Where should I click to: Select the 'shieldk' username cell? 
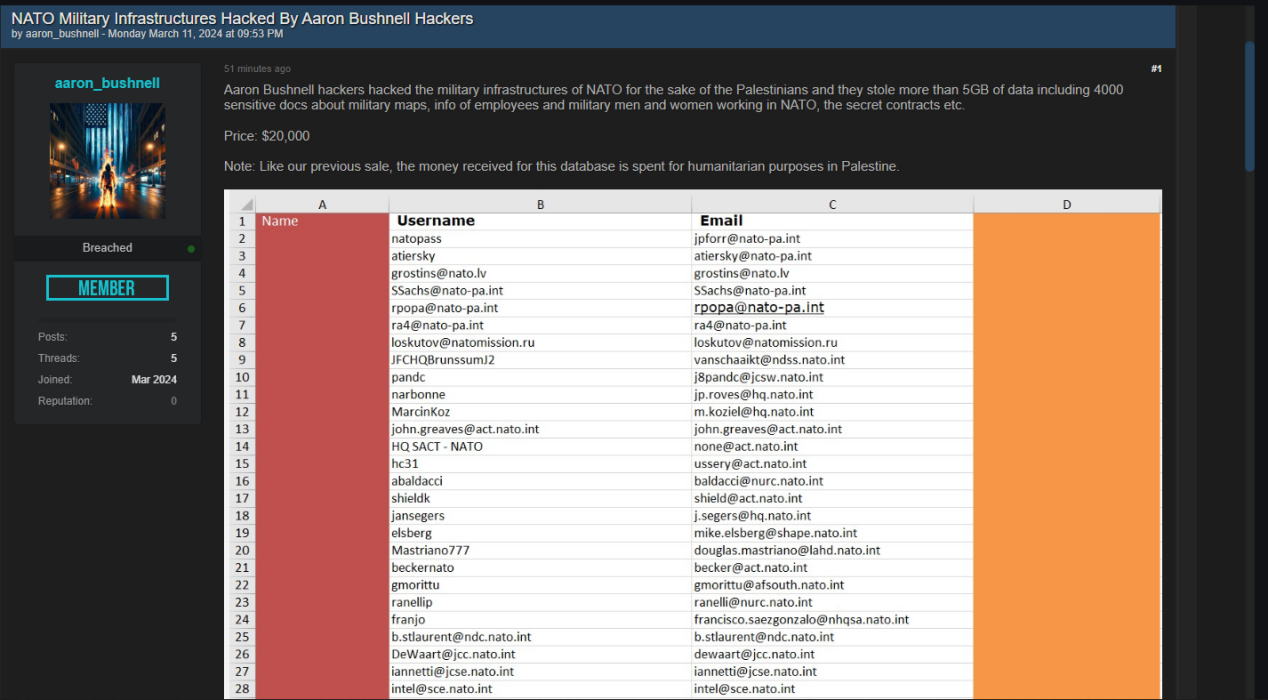[x=540, y=498]
